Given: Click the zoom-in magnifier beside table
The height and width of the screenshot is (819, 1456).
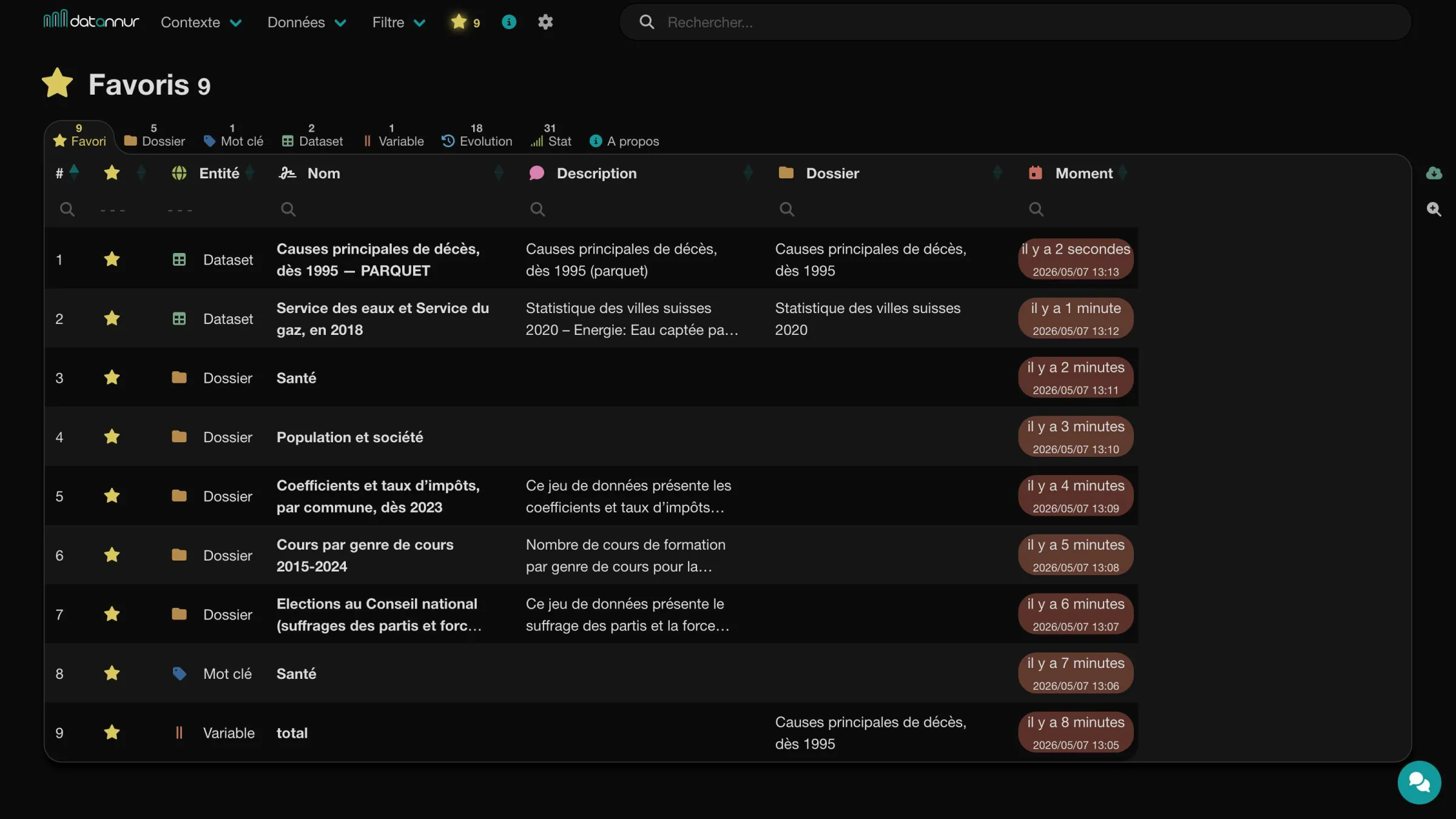Looking at the screenshot, I should coord(1434,209).
